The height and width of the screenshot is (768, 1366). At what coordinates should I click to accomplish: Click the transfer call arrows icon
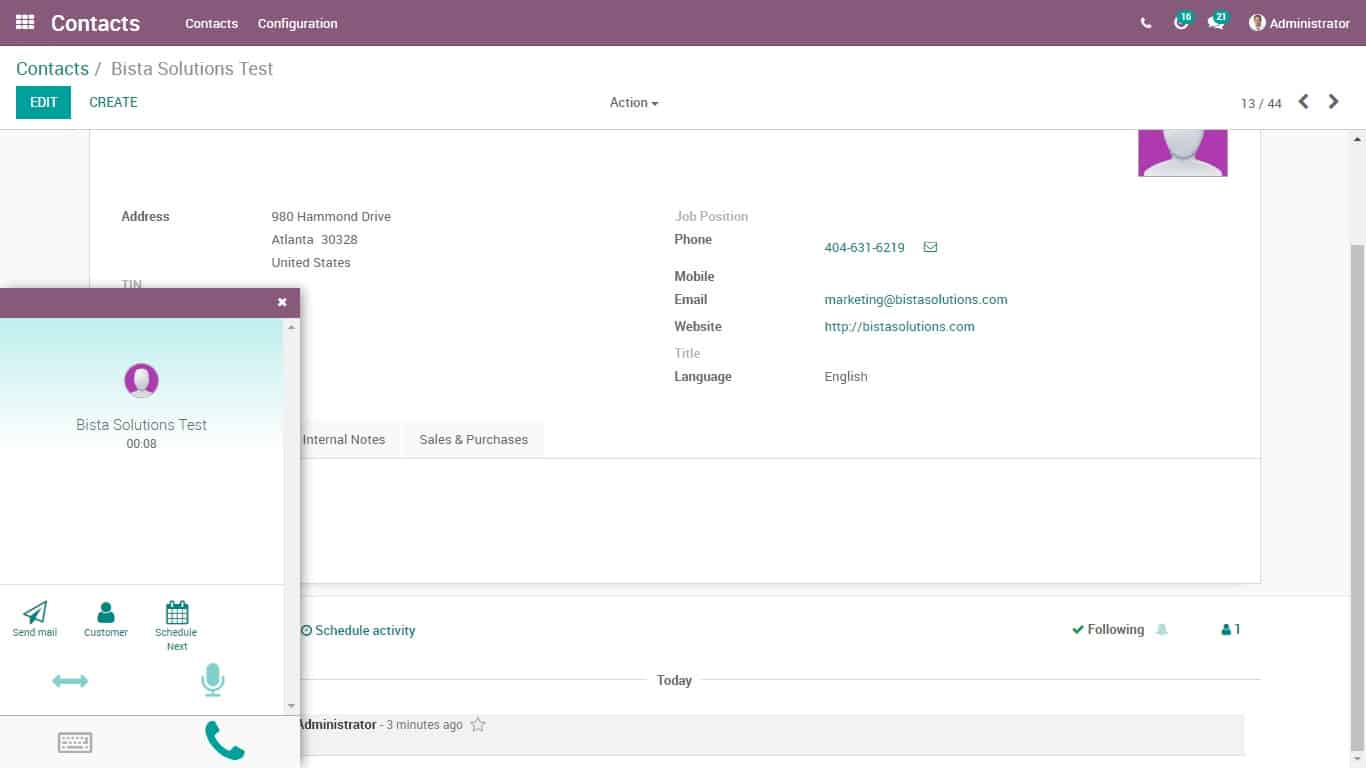70,681
